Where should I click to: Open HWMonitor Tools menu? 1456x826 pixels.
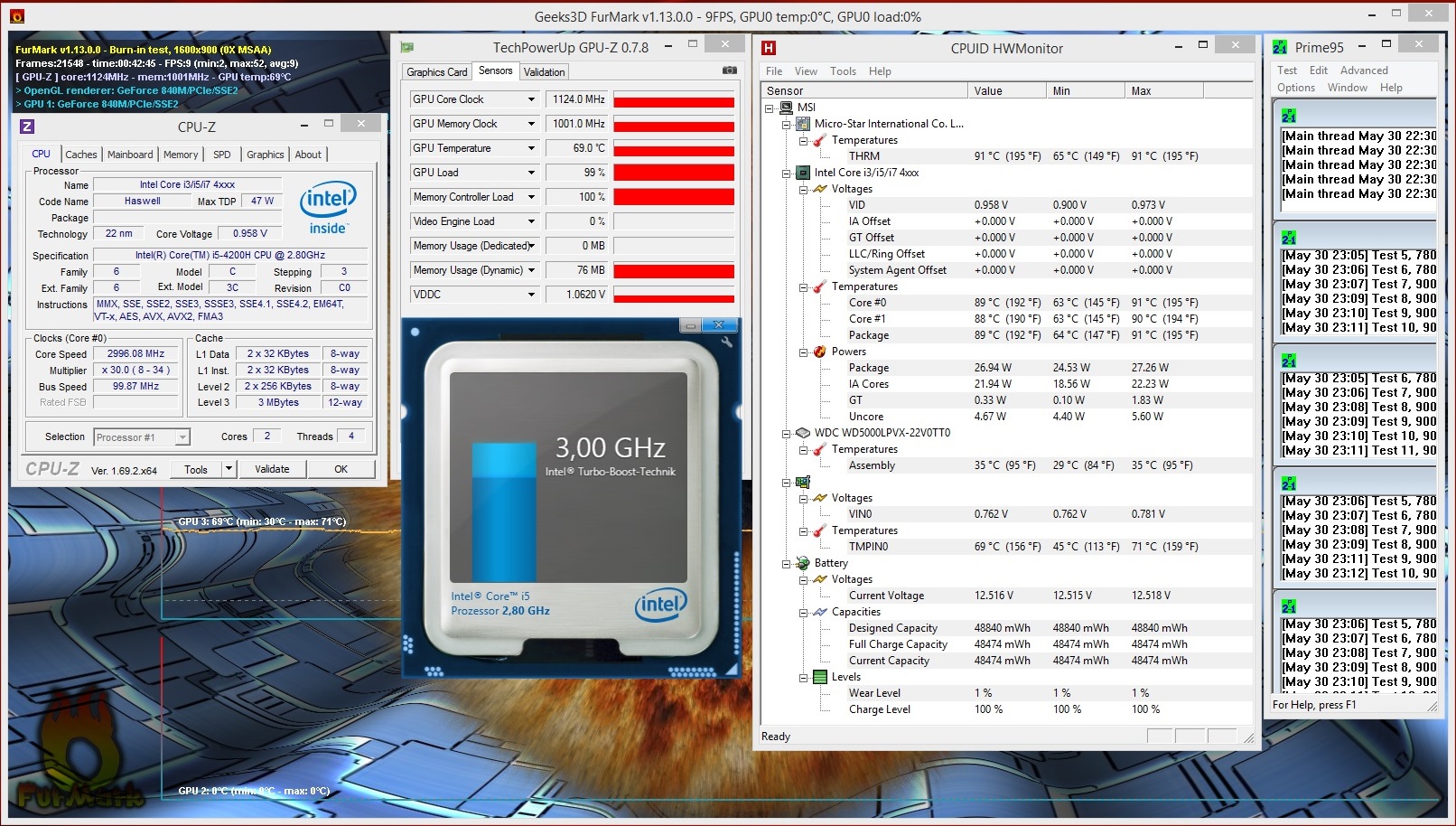(x=843, y=71)
